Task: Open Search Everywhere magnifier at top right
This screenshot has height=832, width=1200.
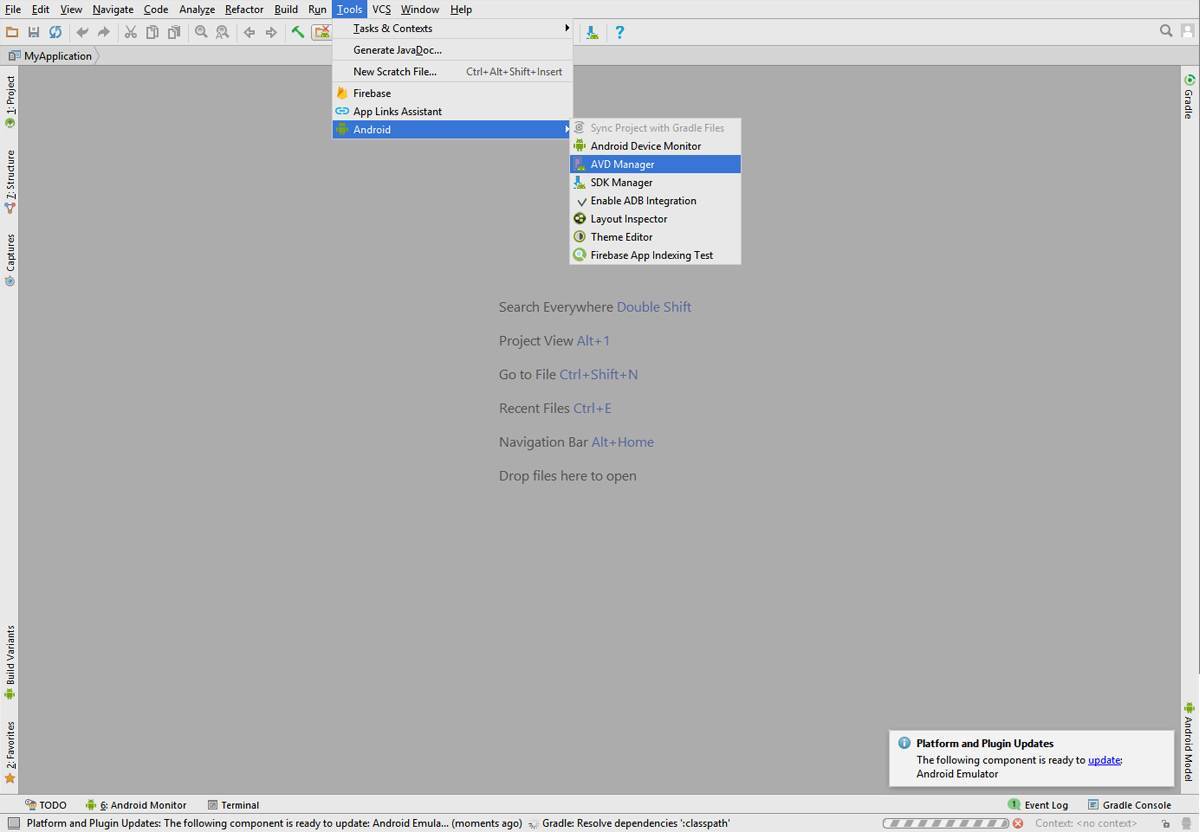Action: pyautogui.click(x=1166, y=31)
